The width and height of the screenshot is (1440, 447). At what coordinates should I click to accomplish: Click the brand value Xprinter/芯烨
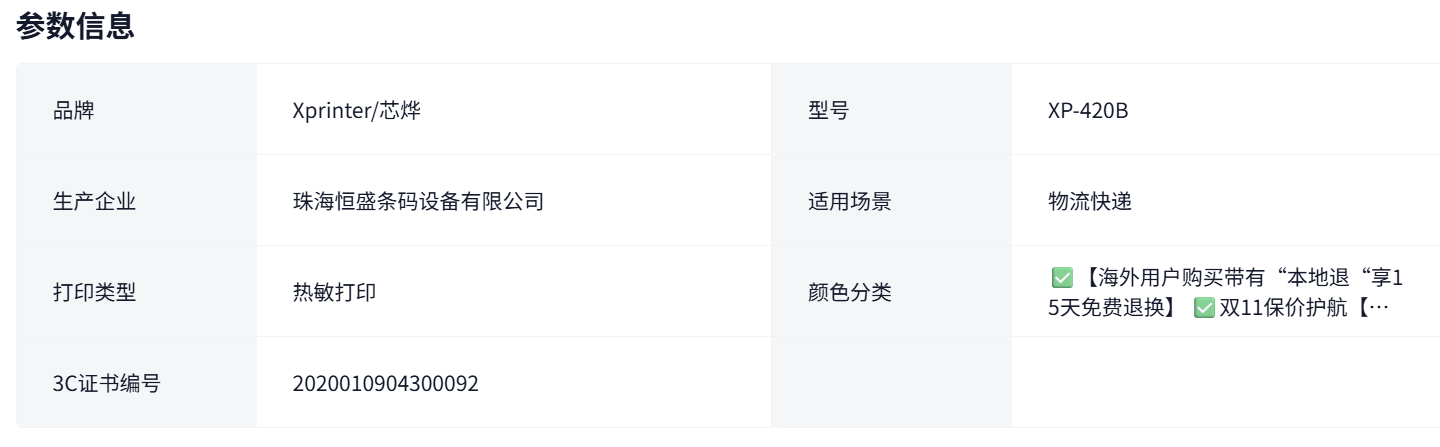point(356,110)
